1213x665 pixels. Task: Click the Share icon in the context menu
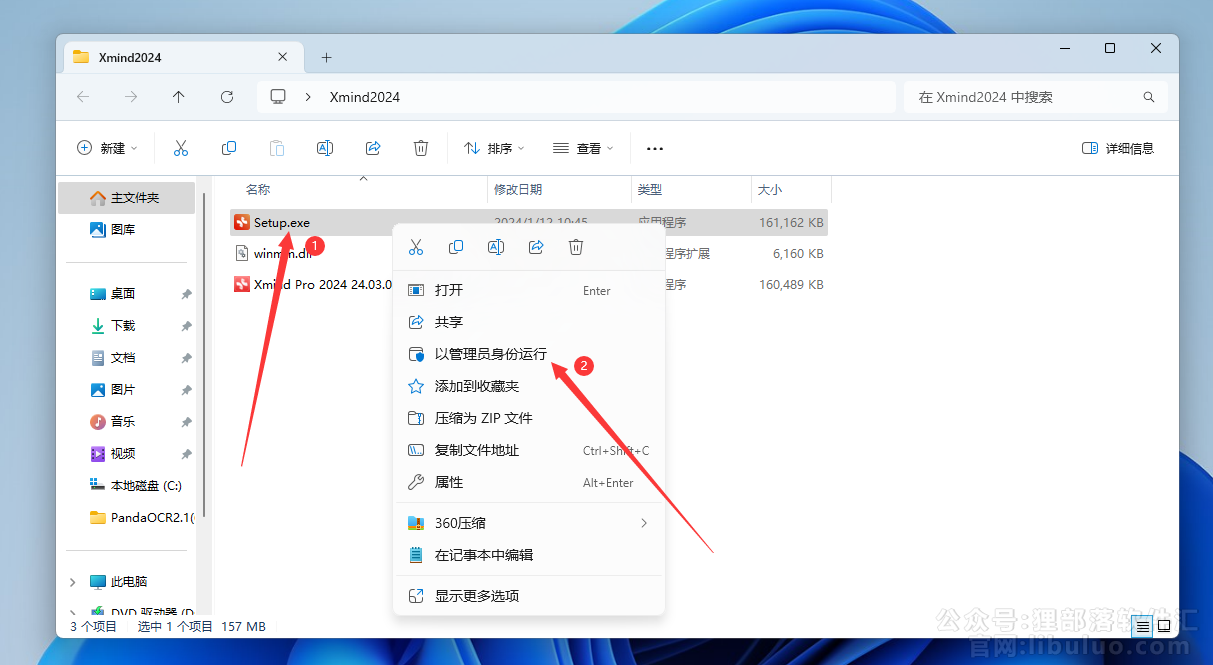point(536,247)
